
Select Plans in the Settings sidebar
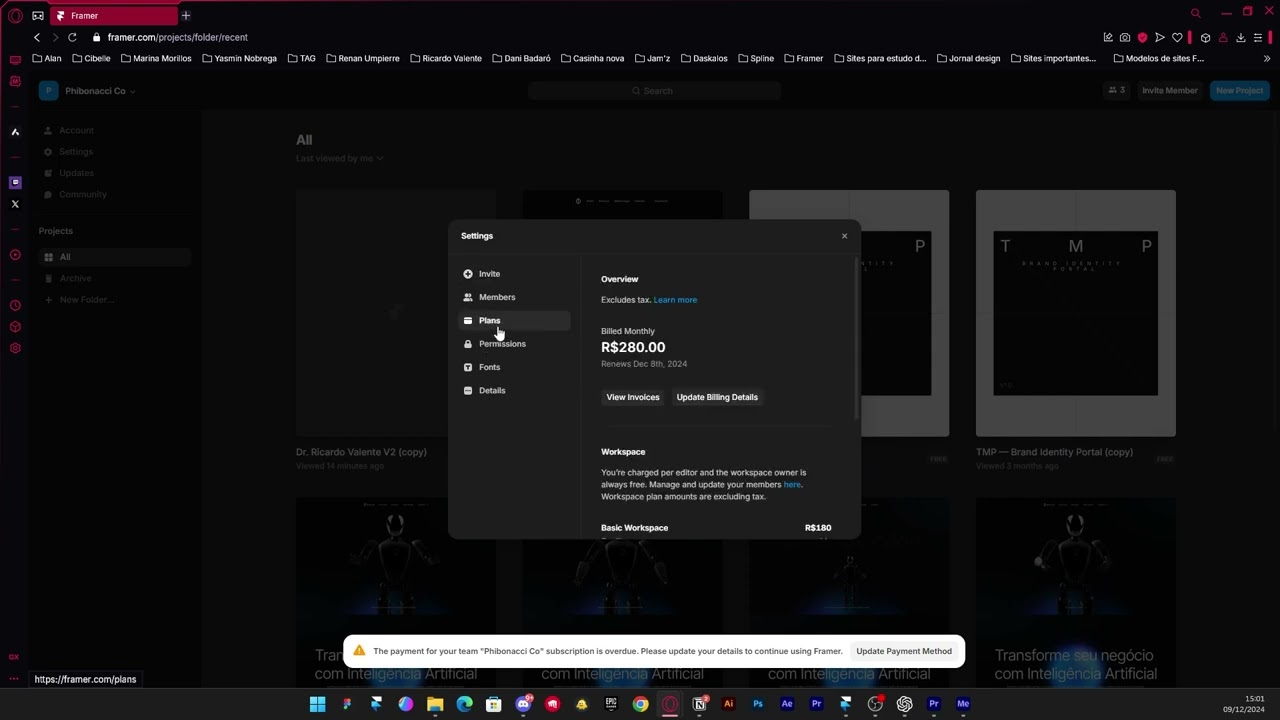click(x=514, y=320)
